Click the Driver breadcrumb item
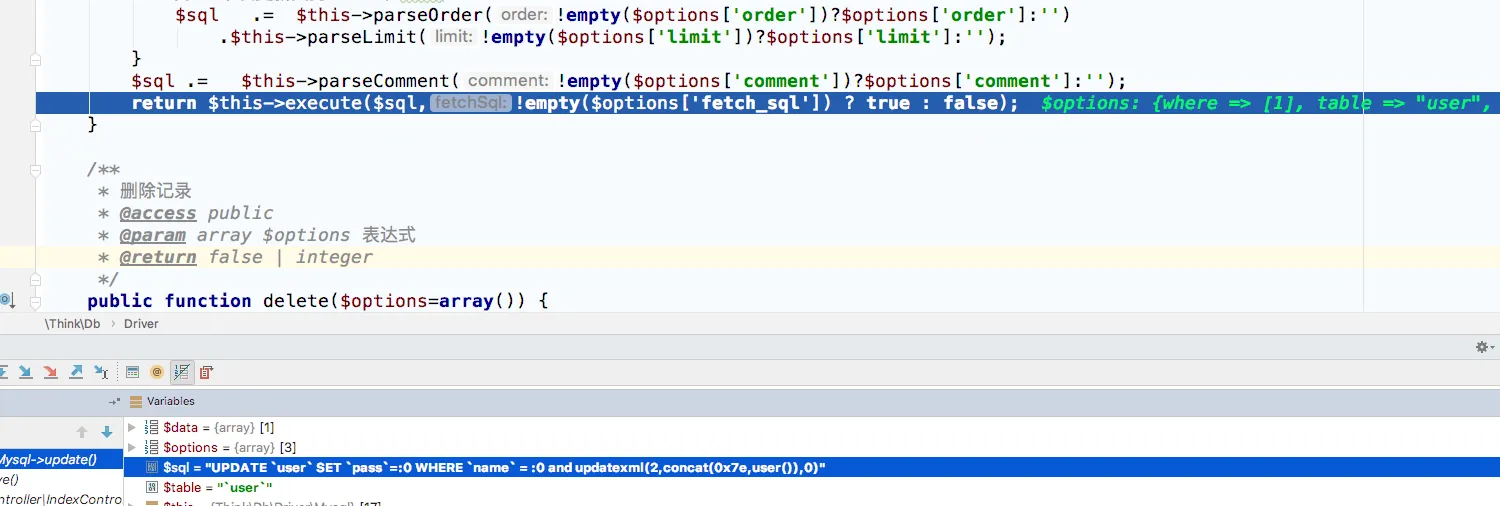1500x506 pixels. [x=141, y=324]
